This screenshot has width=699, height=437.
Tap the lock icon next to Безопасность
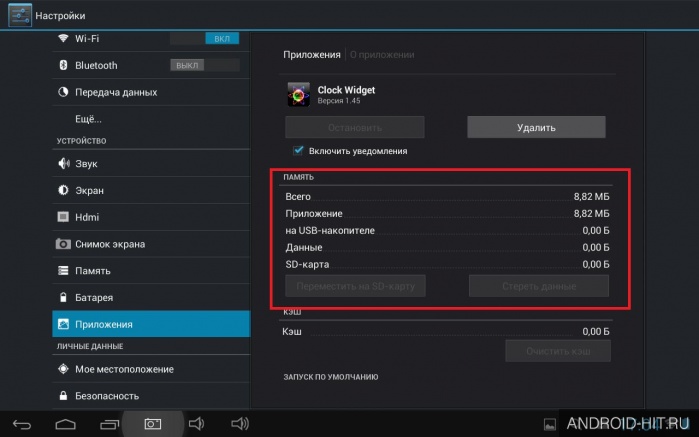click(63, 396)
